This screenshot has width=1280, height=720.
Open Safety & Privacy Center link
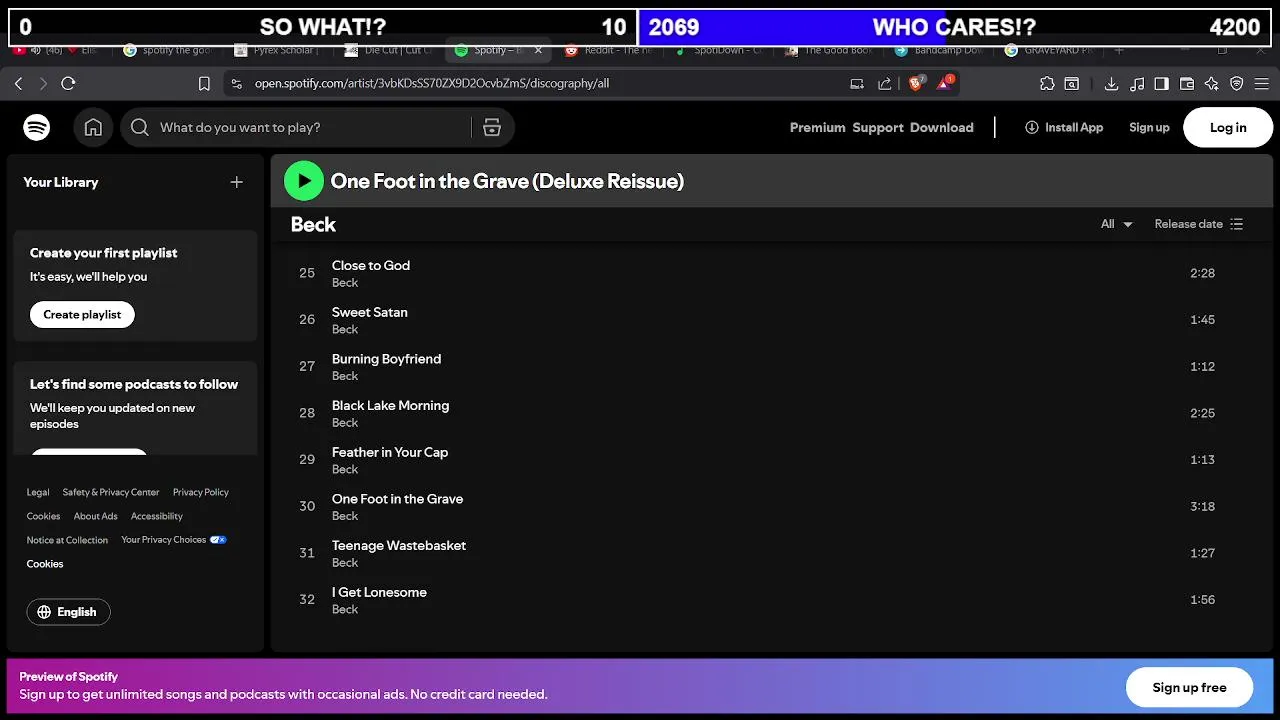pos(111,492)
